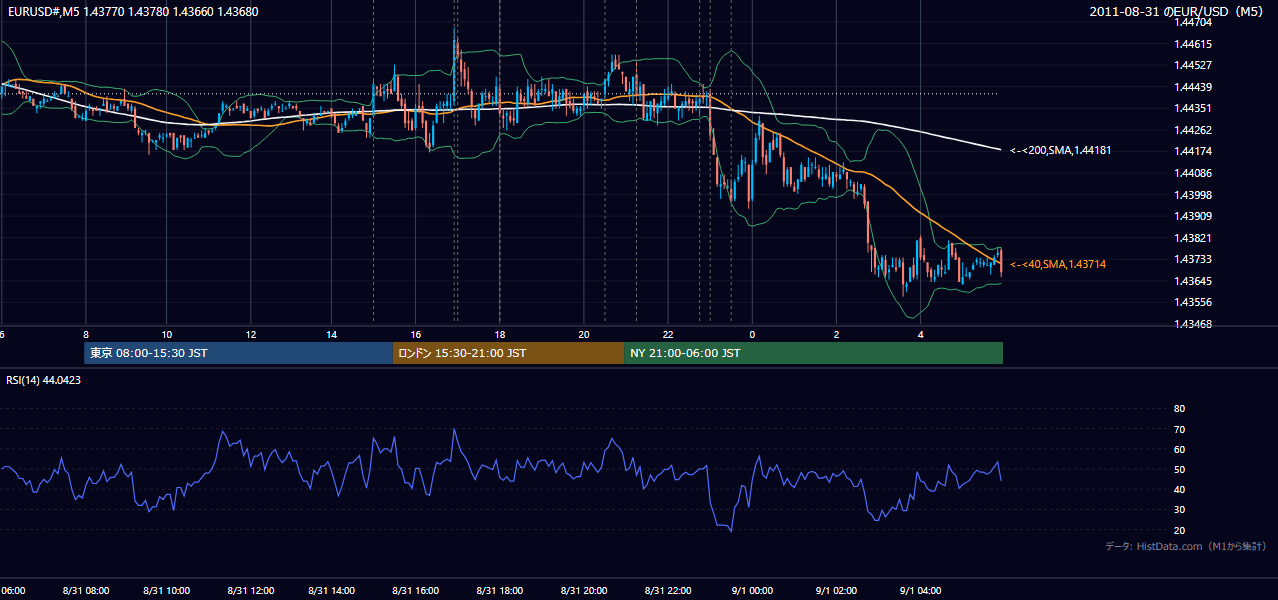Viewport: 1278px width, 600px height.
Task: Select the Tokyo 08:00-15:30 JST session bar
Action: (x=238, y=353)
